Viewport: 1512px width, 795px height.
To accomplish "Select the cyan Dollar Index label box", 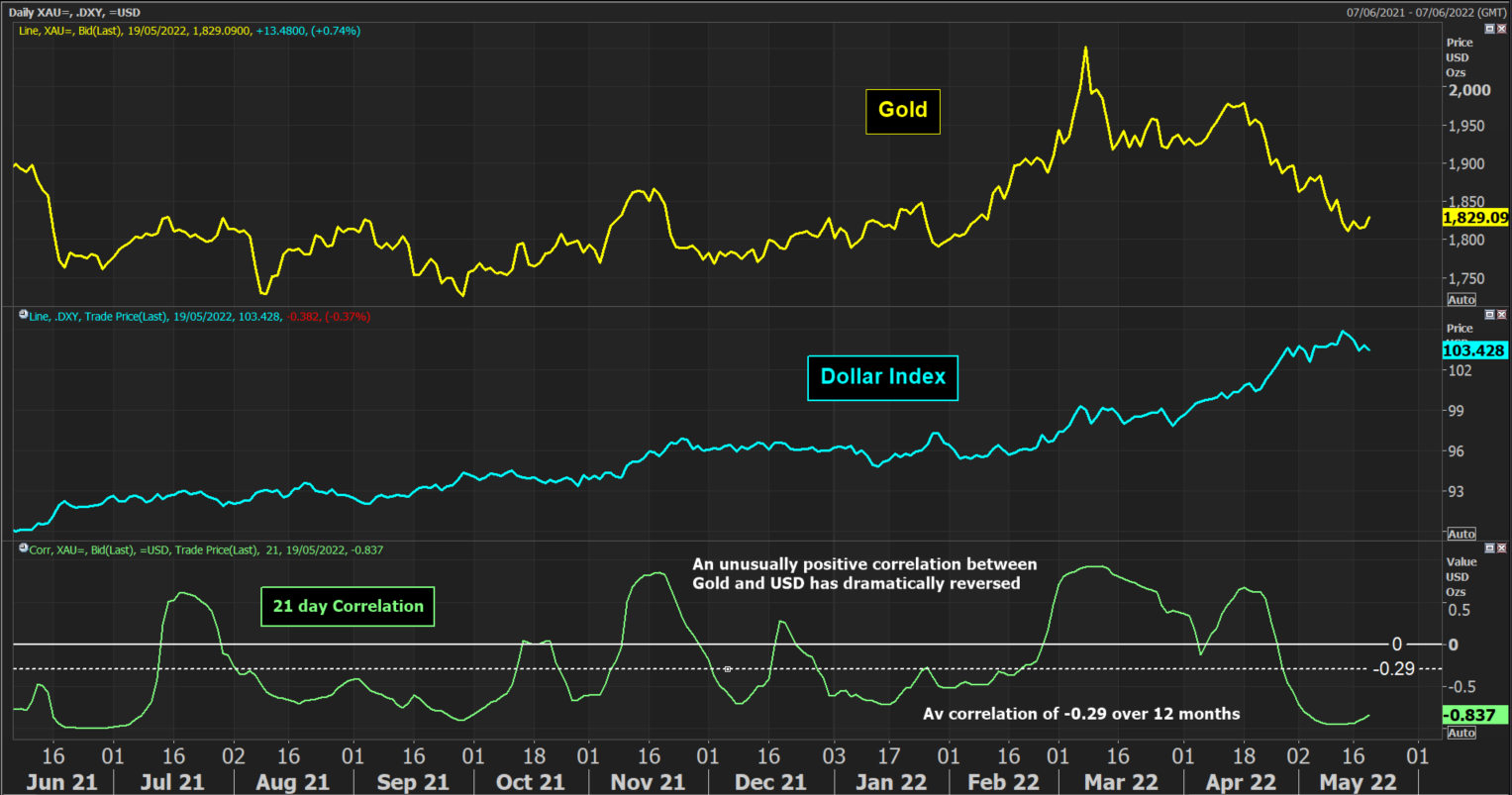I will pos(883,377).
